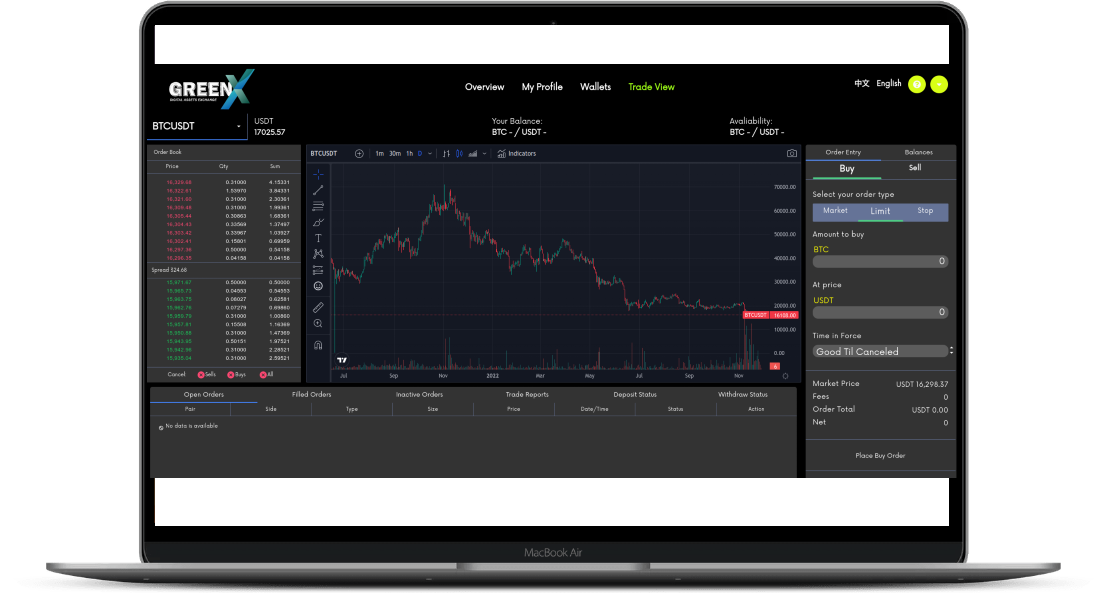Viewport: 1107px width, 593px height.
Task: Go to My Profile page
Action: click(542, 87)
